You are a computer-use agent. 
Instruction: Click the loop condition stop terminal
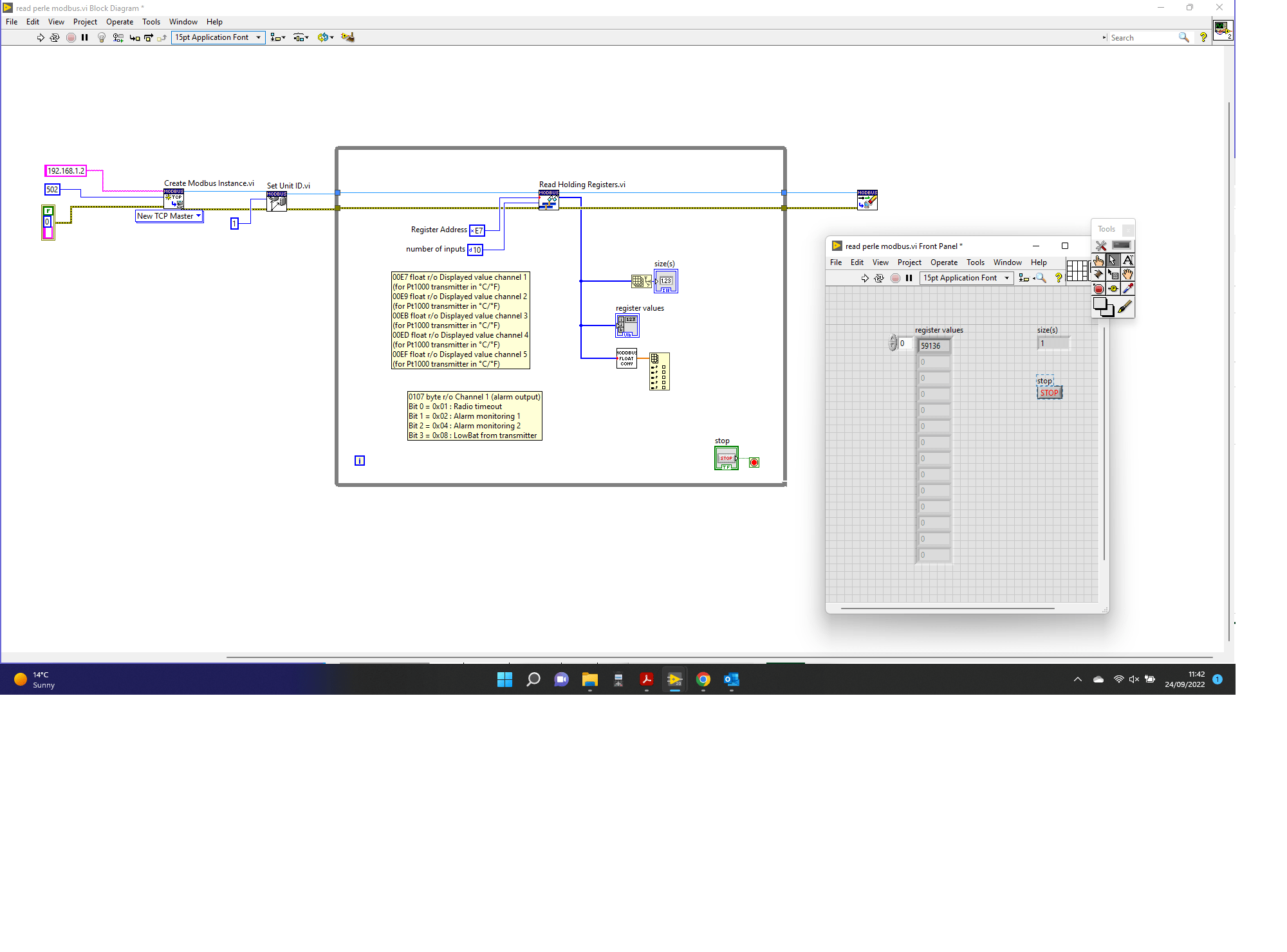point(754,462)
